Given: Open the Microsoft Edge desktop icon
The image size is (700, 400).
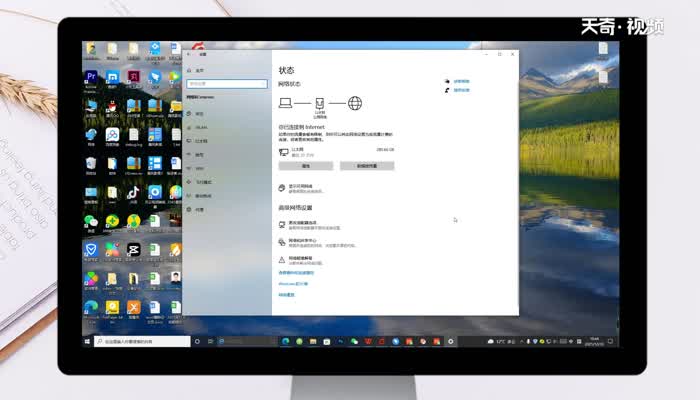Looking at the screenshot, I should click(91, 306).
